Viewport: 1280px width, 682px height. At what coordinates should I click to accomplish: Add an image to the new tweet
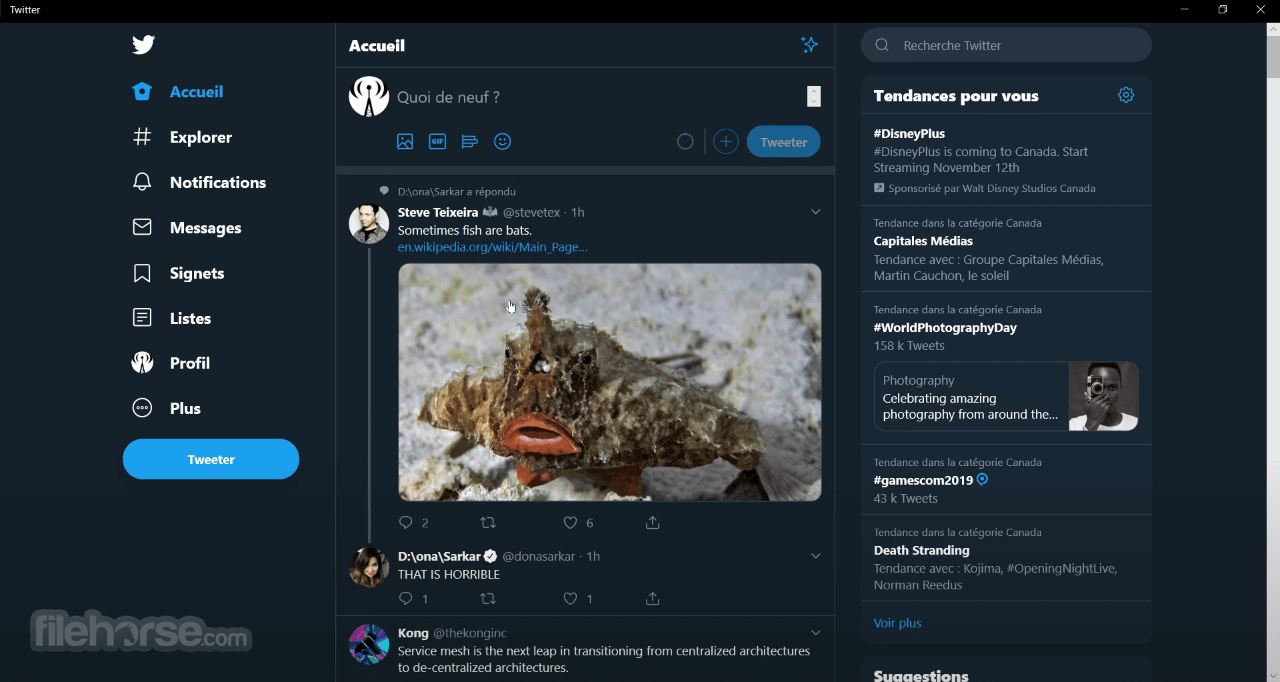point(405,142)
